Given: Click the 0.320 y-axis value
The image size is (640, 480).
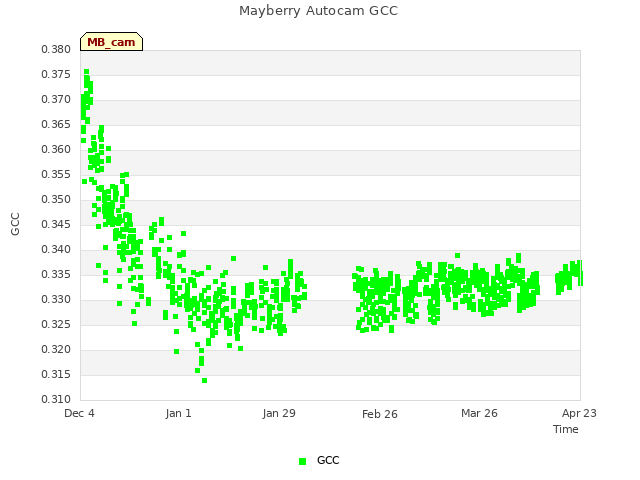Looking at the screenshot, I should (x=56, y=349).
